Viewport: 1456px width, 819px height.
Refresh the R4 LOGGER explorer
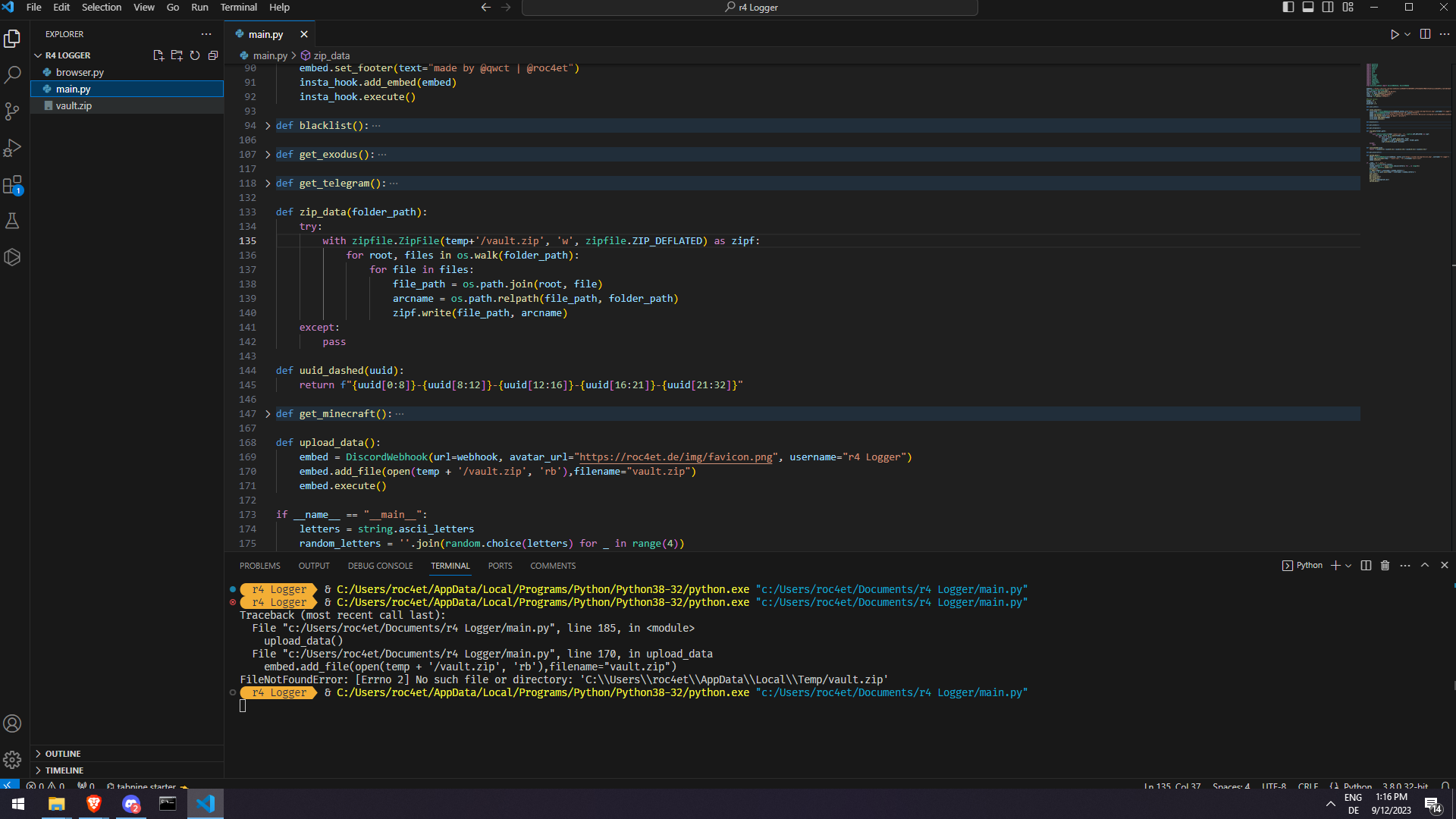click(x=195, y=55)
